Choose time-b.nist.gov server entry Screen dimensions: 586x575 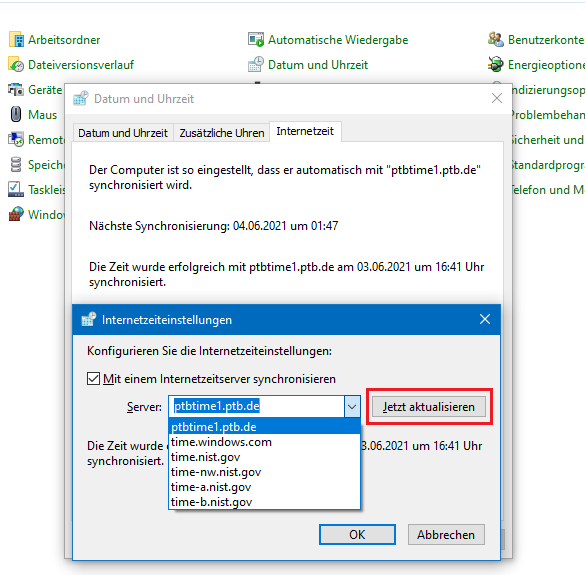[x=265, y=502]
